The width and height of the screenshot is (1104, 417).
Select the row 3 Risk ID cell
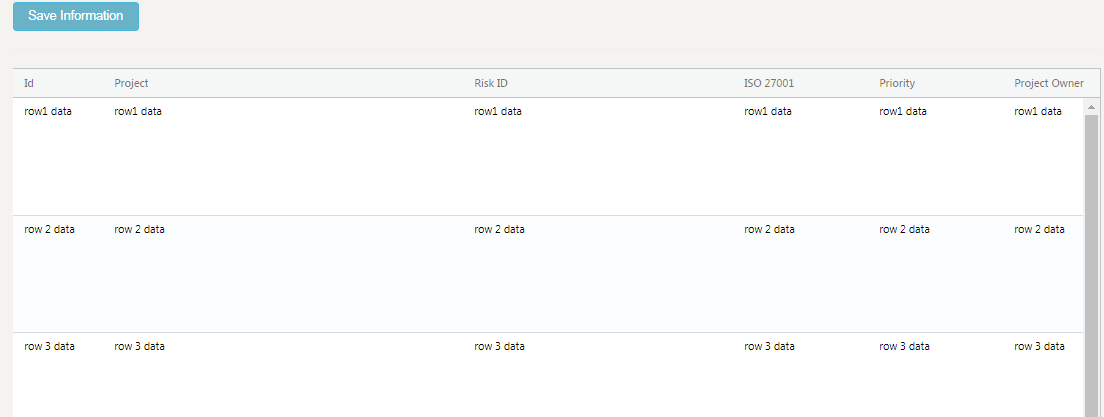point(499,346)
